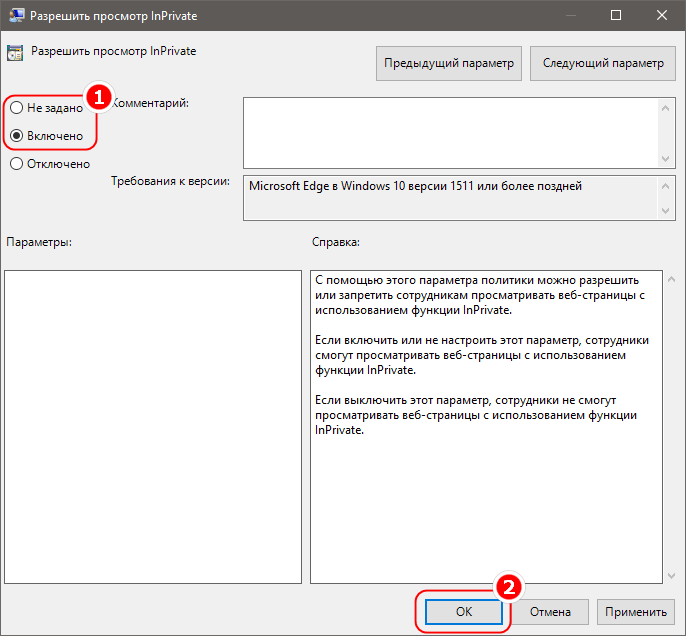686x636 pixels.
Task: Click the window icon in title bar
Action: click(17, 15)
